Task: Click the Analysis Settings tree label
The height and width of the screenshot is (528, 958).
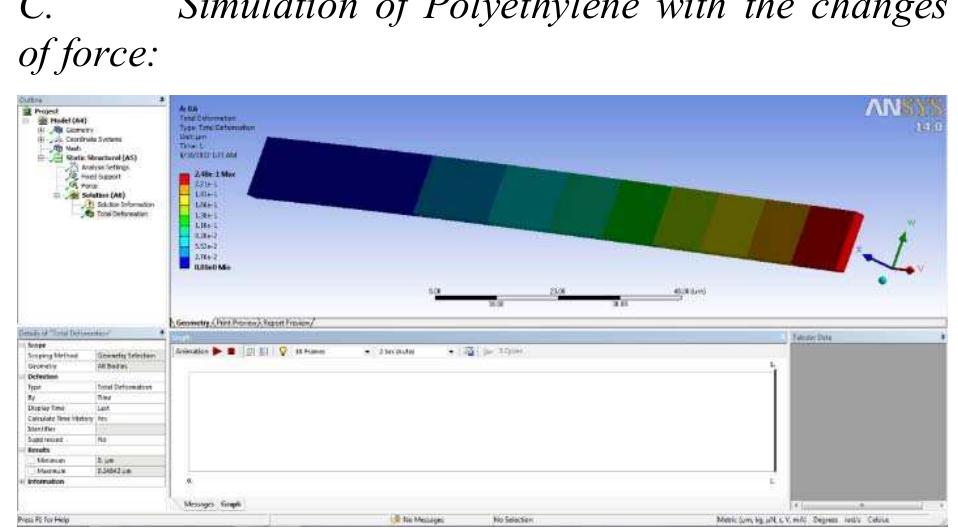Action: click(105, 167)
